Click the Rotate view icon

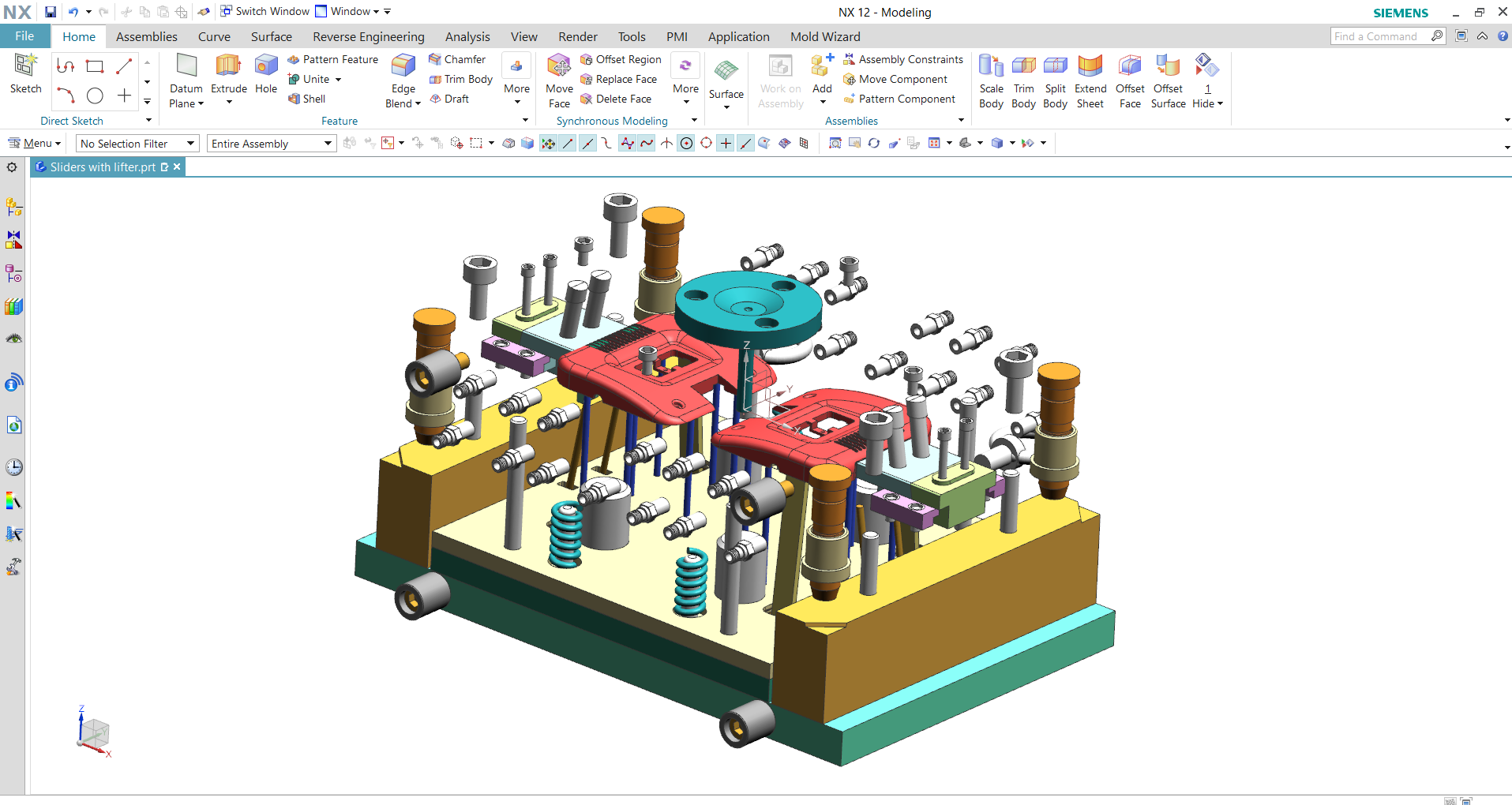point(873,143)
